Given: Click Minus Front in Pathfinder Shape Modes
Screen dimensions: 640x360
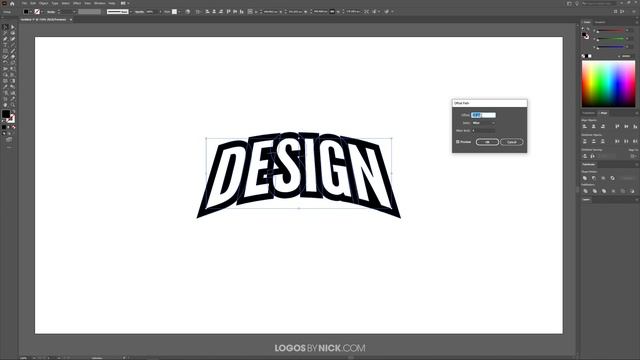Looking at the screenshot, I should click(593, 178).
